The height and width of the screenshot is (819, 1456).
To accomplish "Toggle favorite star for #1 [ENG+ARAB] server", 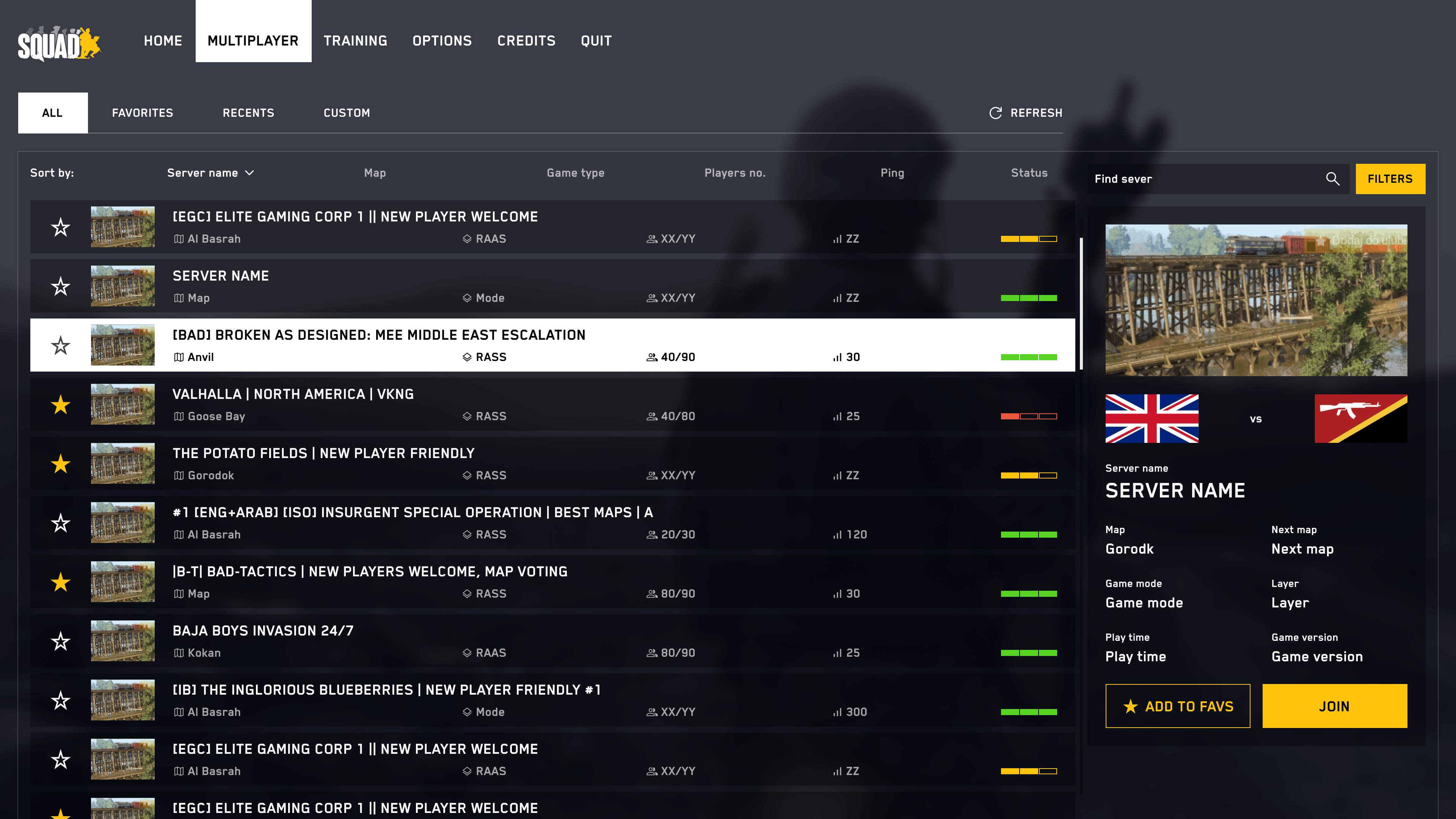I will 61,523.
